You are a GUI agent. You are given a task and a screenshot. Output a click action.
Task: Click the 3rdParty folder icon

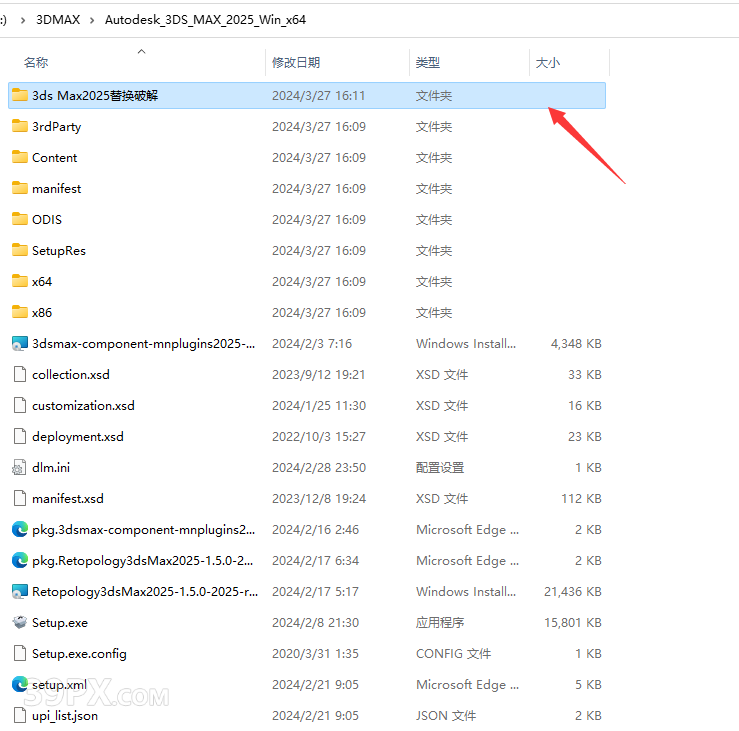coord(20,126)
